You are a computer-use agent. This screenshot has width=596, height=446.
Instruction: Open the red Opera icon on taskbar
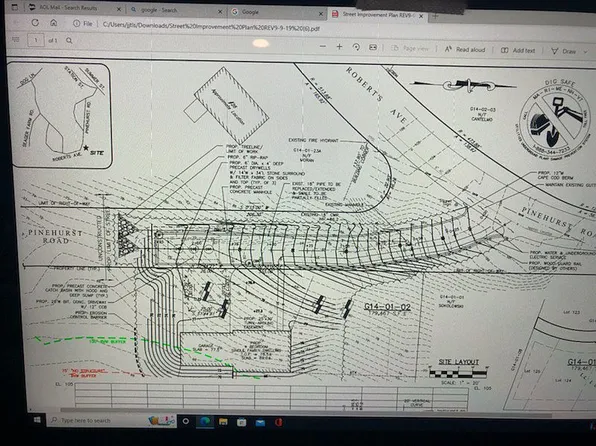click(x=279, y=422)
